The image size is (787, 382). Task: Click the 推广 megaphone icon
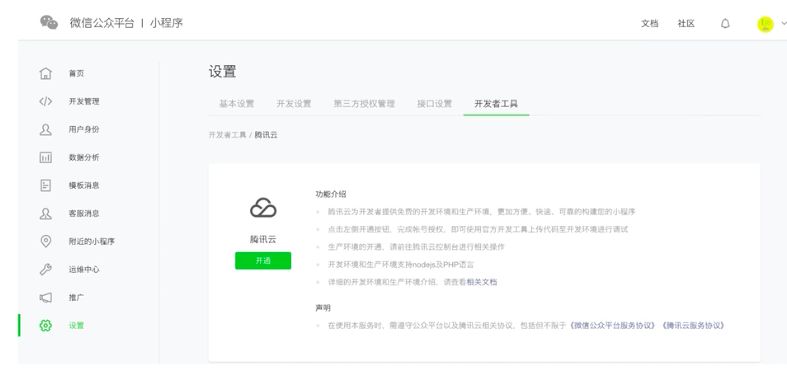[46, 298]
